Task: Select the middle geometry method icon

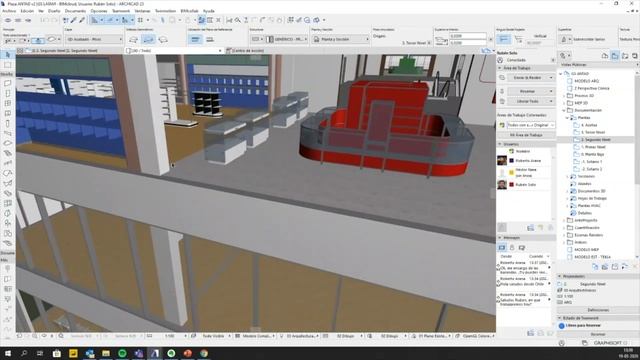Action: coord(148,39)
